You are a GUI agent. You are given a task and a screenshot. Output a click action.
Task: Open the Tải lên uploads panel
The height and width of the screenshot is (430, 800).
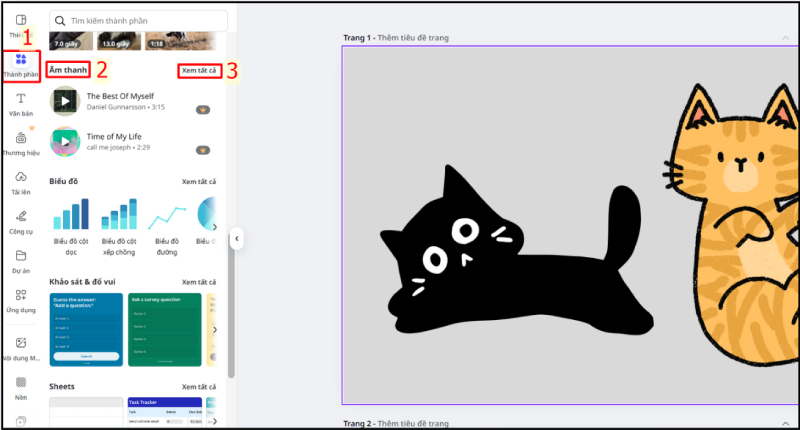(21, 182)
